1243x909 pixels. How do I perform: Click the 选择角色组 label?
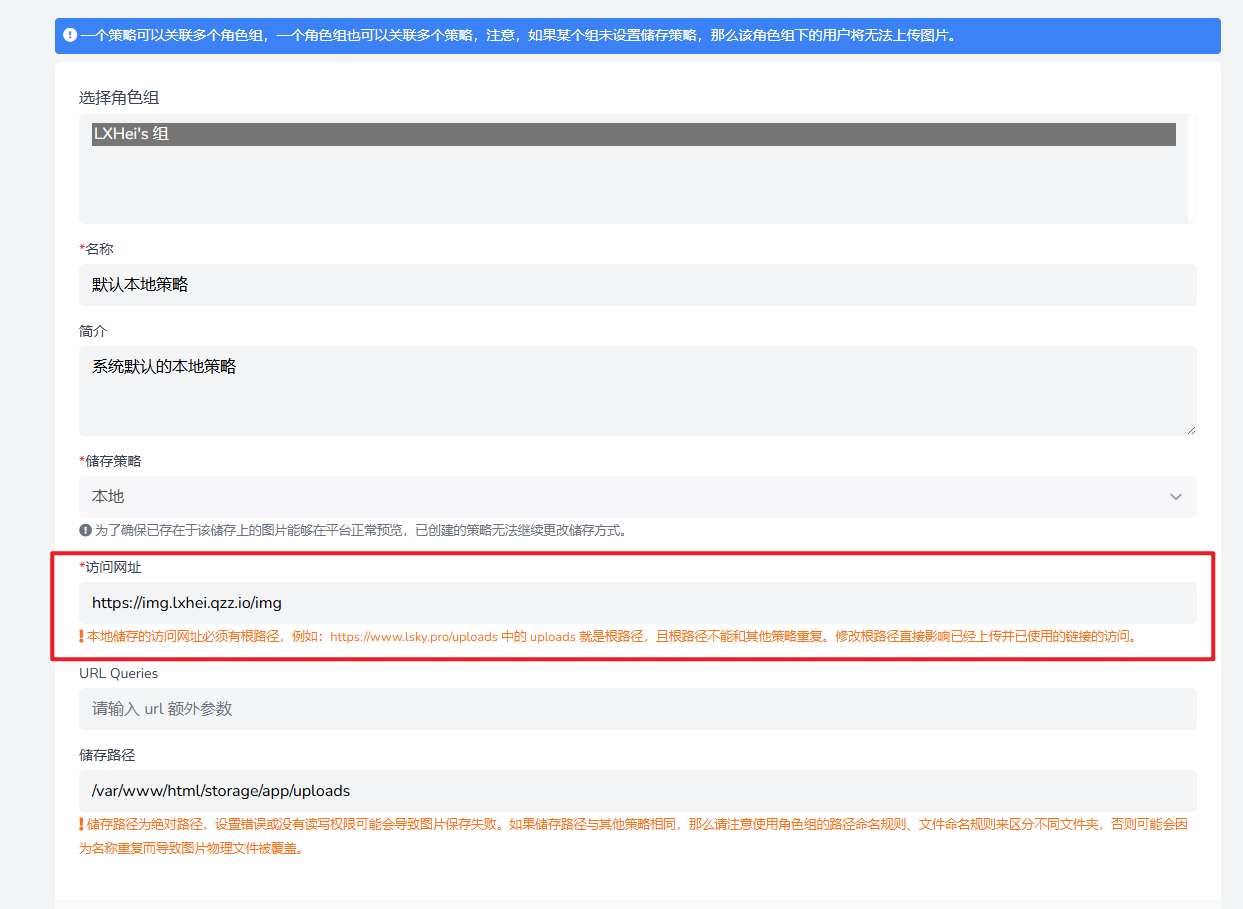[119, 98]
